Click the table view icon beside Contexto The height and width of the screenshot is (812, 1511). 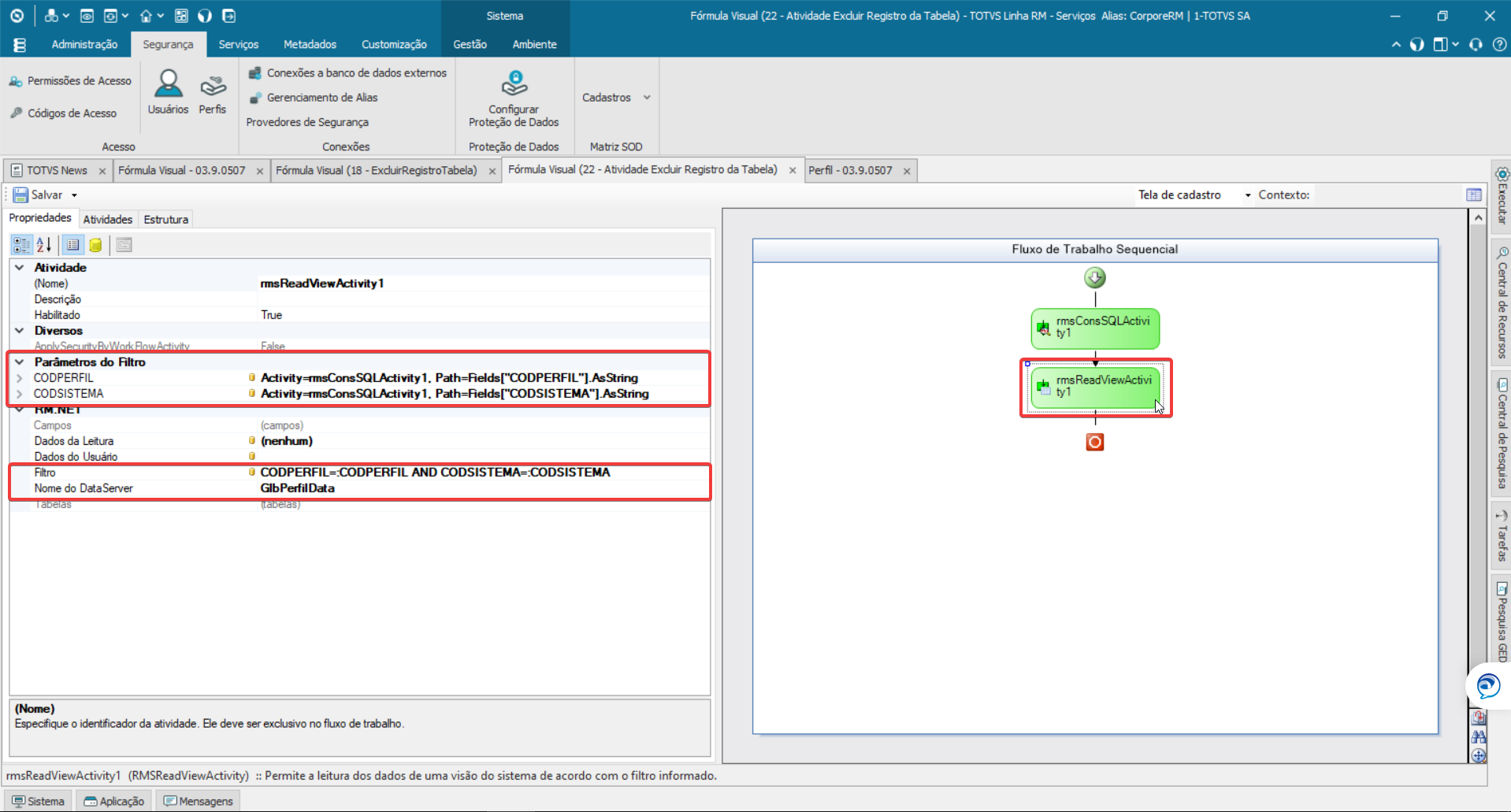click(1474, 195)
